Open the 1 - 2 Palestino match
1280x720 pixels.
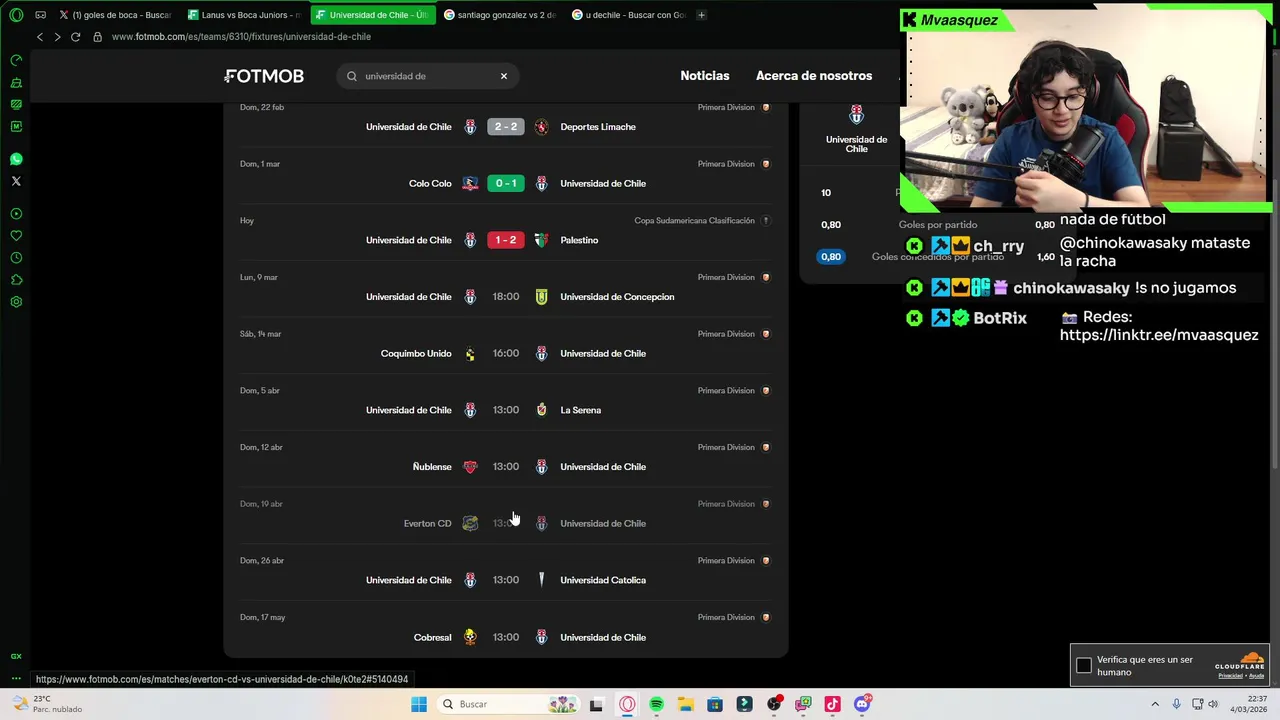[x=506, y=240]
